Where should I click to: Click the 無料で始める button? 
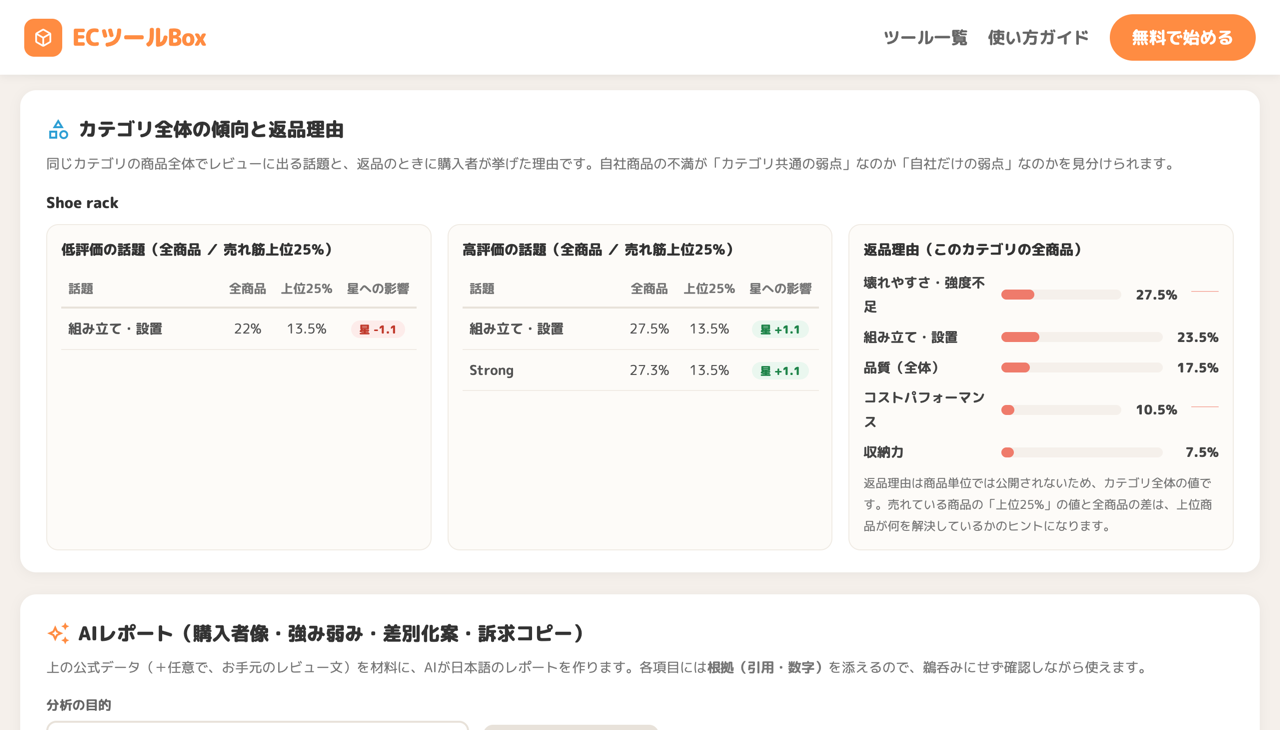coord(1182,38)
